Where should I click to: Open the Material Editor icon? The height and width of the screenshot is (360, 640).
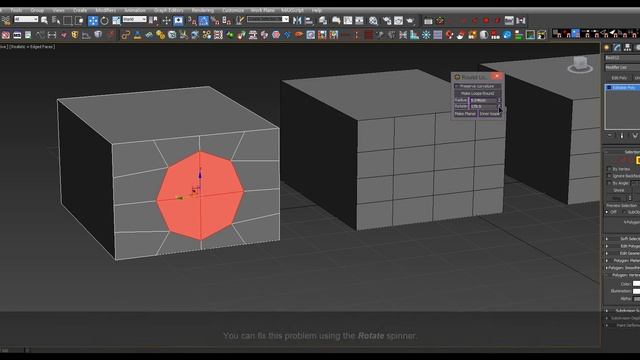[x=373, y=20]
